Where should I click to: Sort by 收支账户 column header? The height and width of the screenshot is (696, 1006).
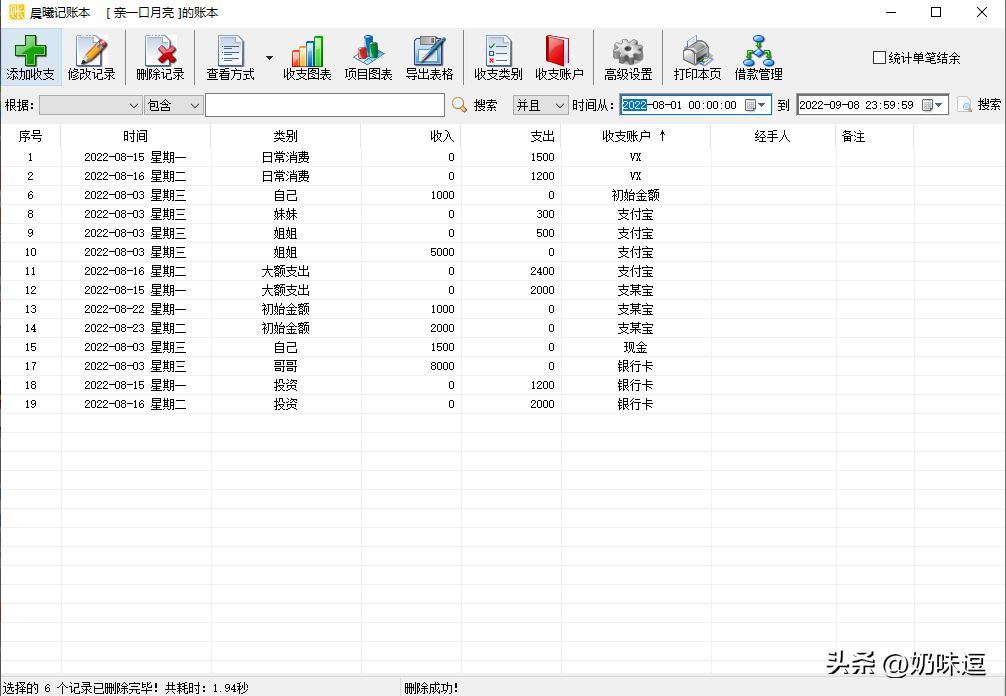[635, 136]
